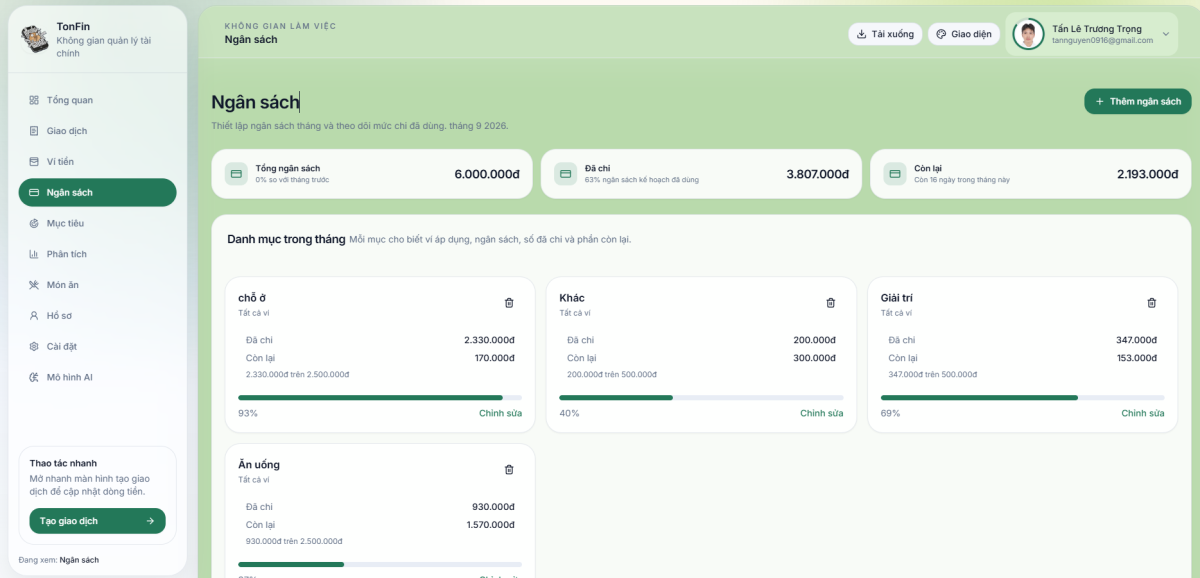Delete the Khác budget category
The width and height of the screenshot is (1200, 578).
(830, 303)
